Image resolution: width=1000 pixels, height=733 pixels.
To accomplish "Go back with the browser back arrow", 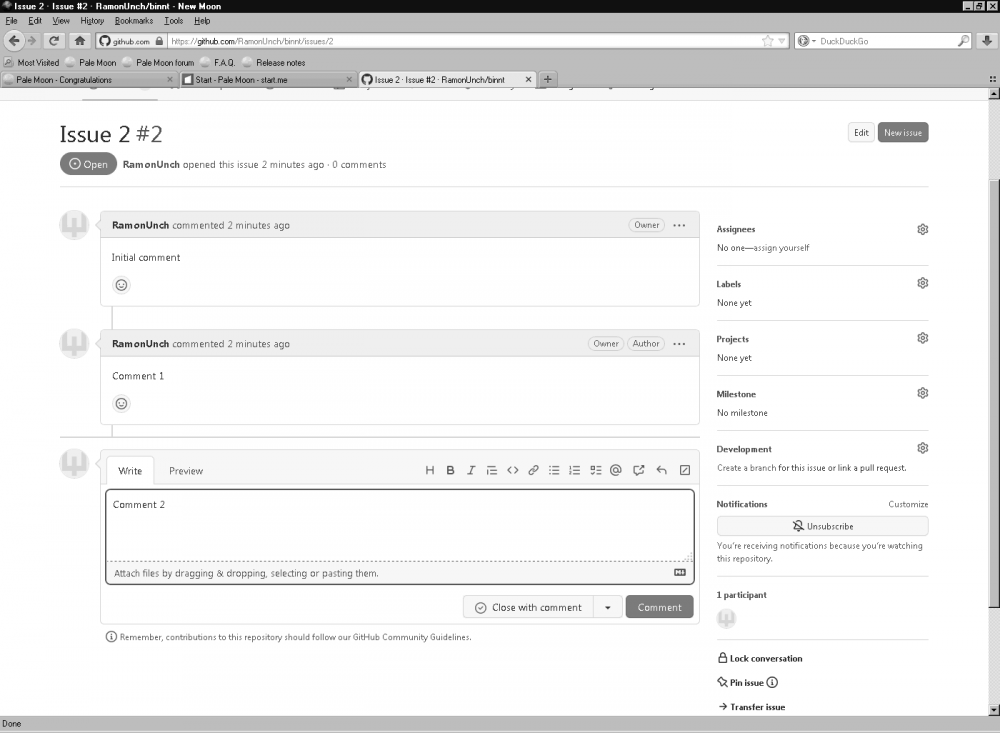I will click(x=14, y=41).
